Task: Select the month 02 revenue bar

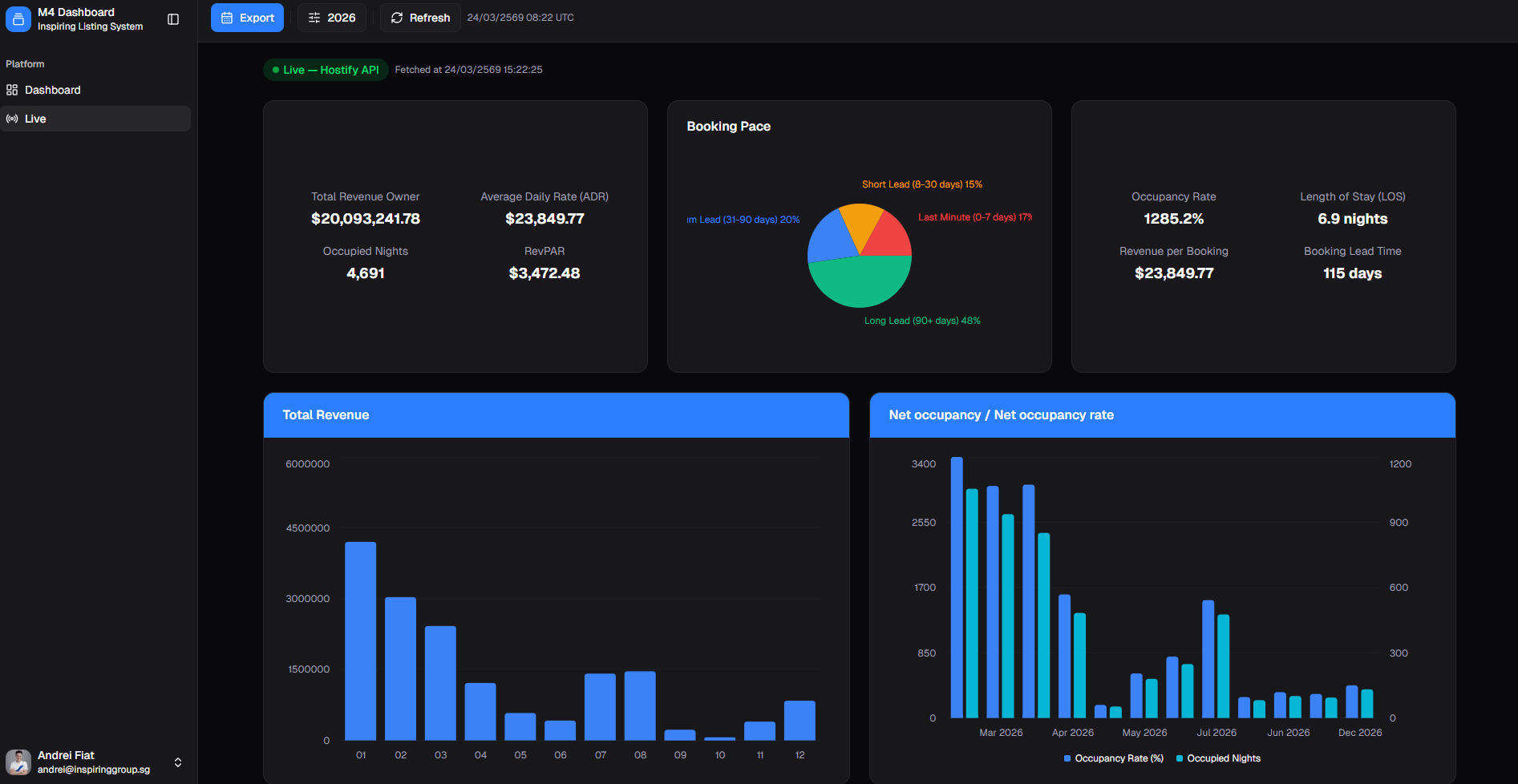Action: tap(400, 669)
